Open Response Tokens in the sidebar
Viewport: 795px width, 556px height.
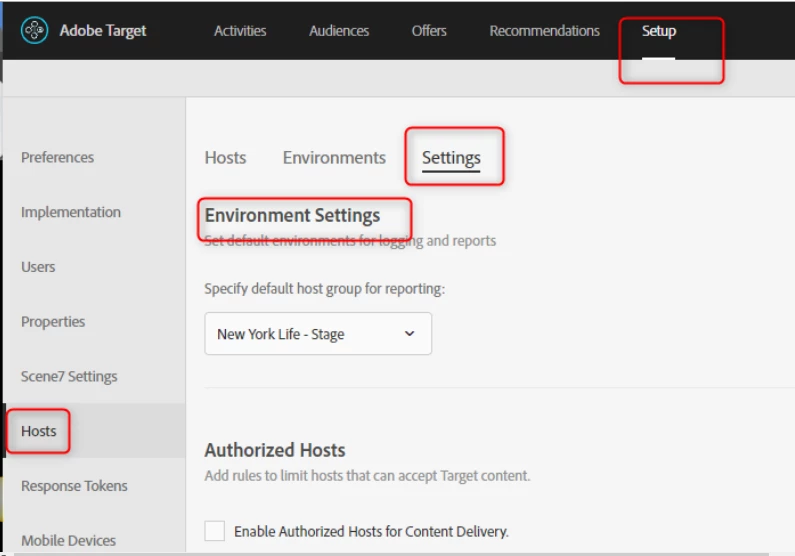pos(74,486)
